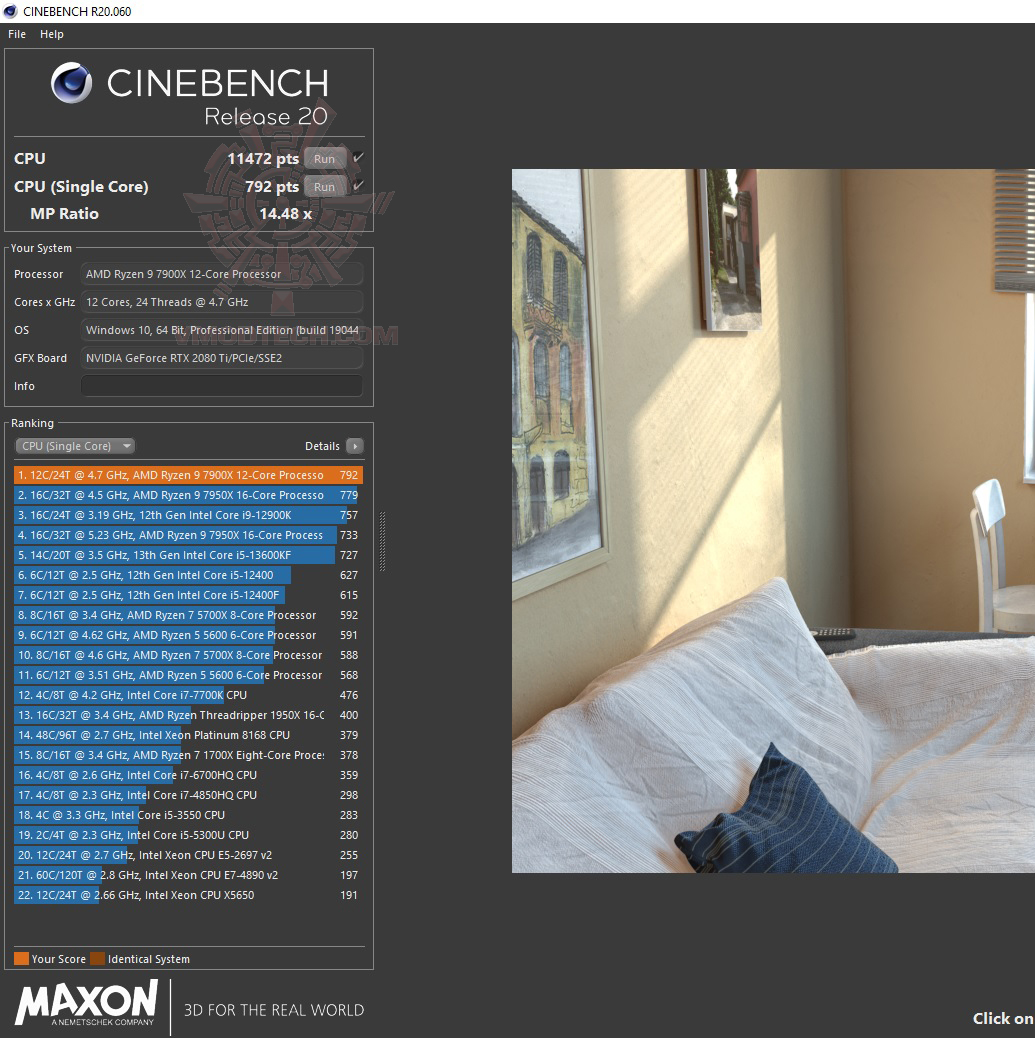Click the Cores x GHz field
Viewport: 1035px width, 1038px height.
pyautogui.click(x=222, y=302)
